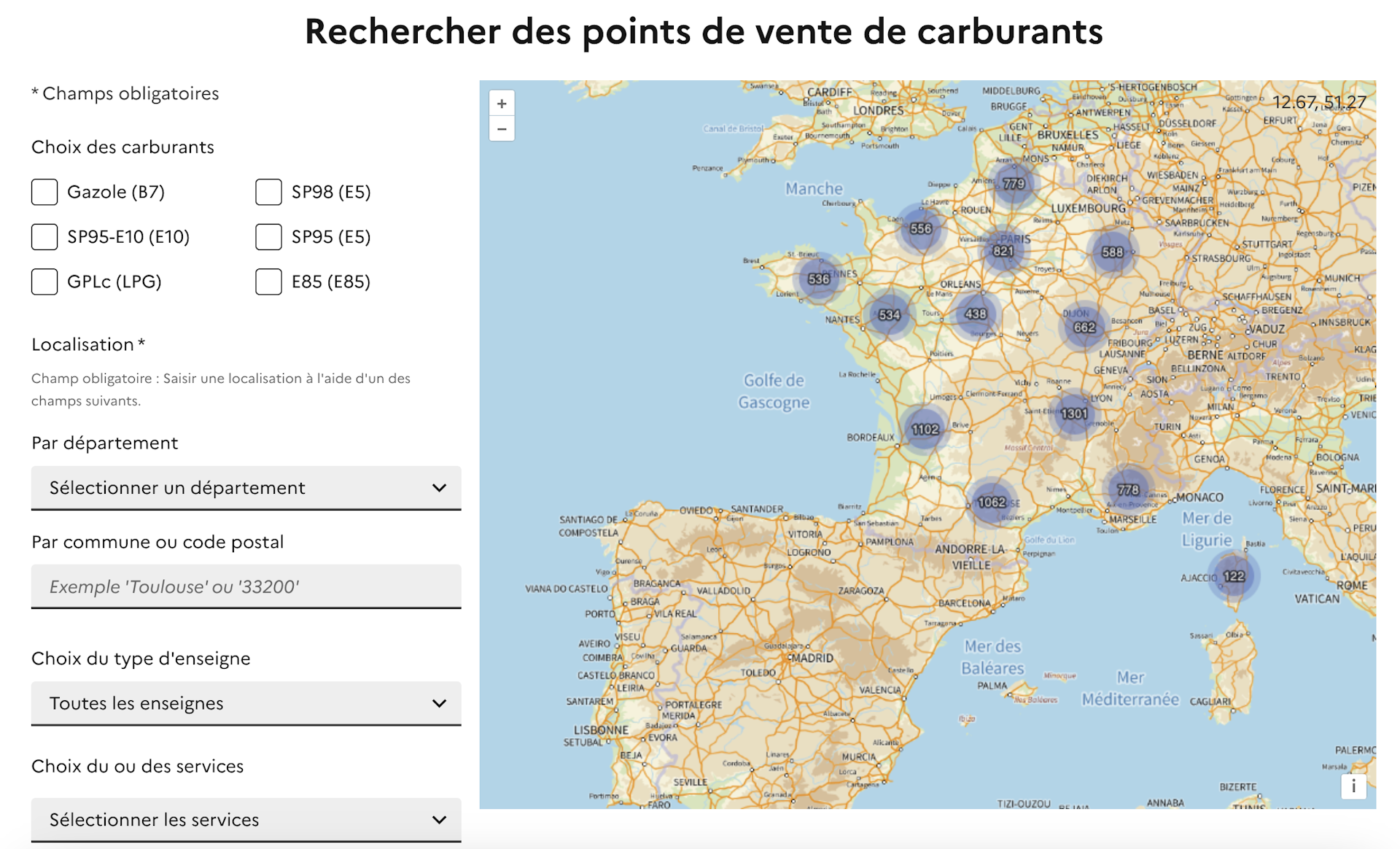The height and width of the screenshot is (849, 1400).
Task: Select the 821 cluster over Paris
Action: [x=1003, y=251]
